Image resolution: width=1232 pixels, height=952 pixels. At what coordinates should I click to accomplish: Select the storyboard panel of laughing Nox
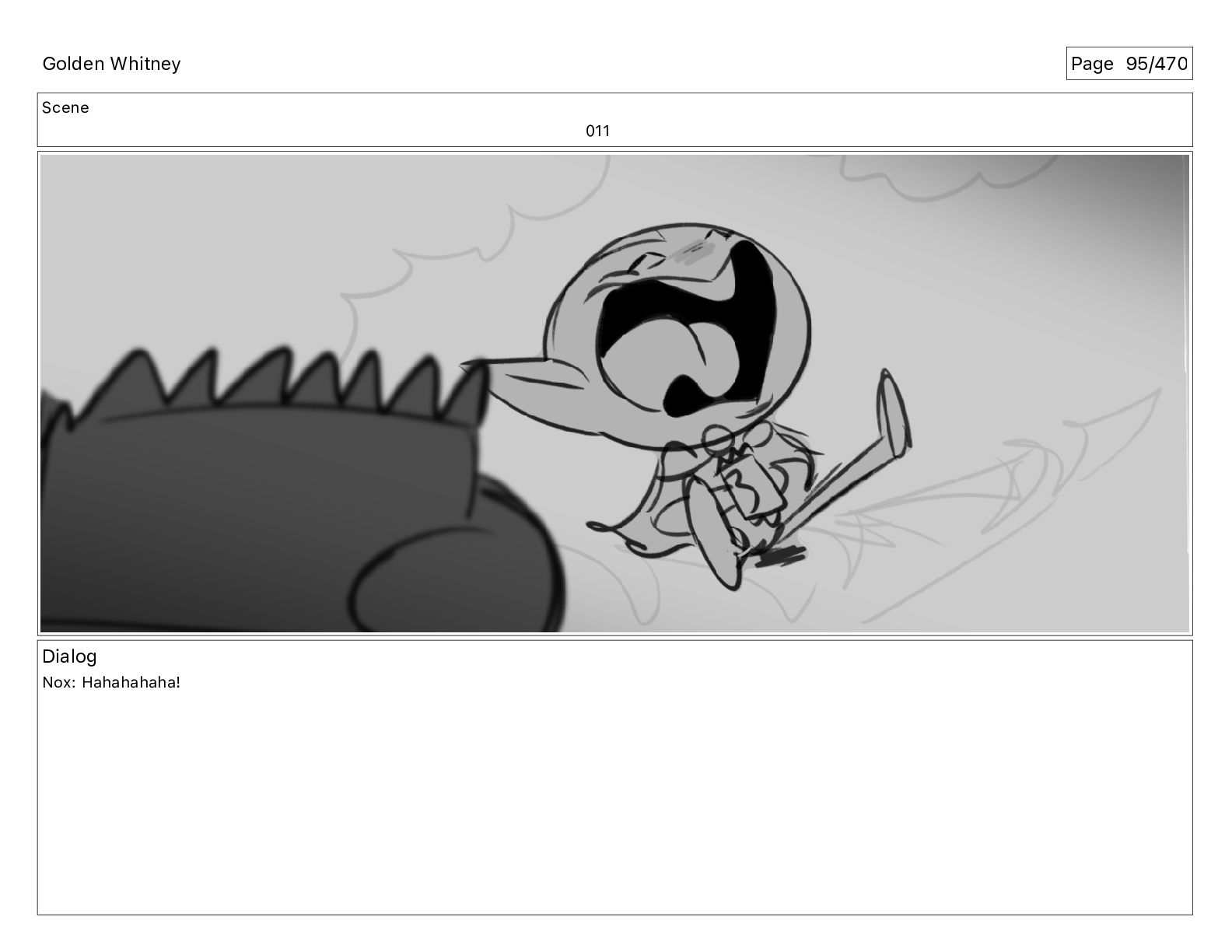(x=614, y=394)
